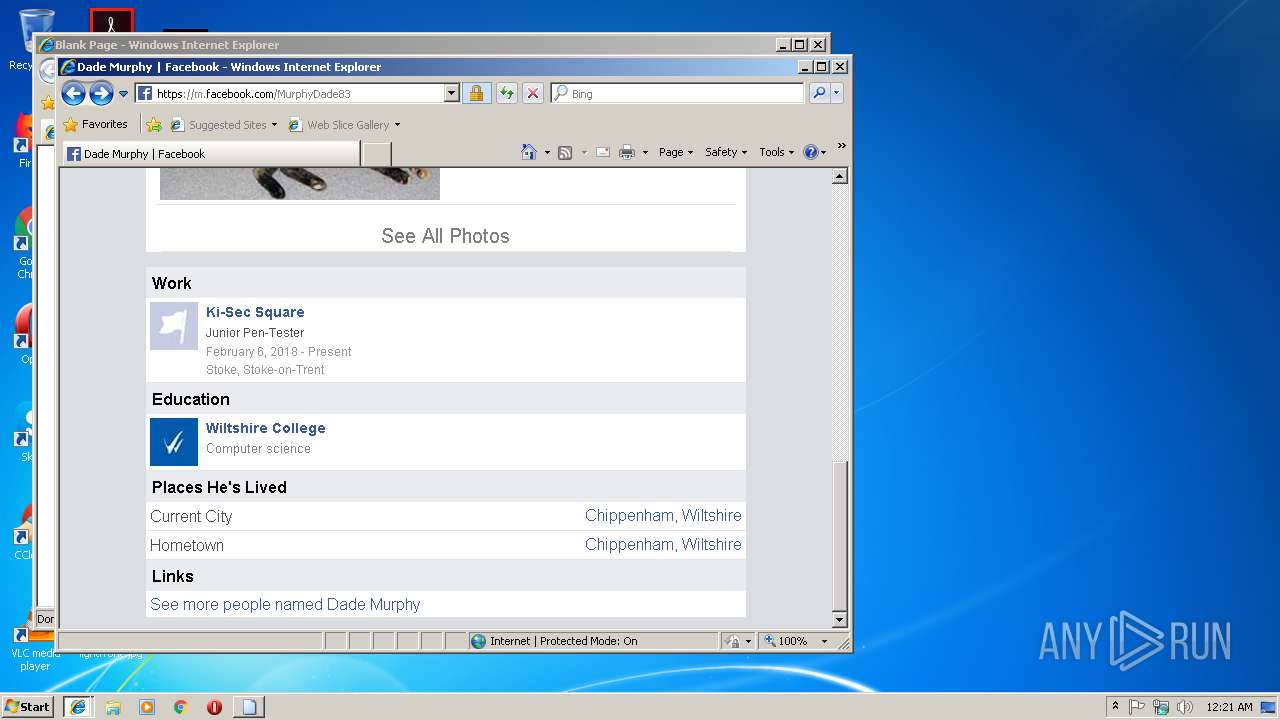Expand the Suggested Sites dropdown arrow
The image size is (1280, 720).
pos(274,125)
